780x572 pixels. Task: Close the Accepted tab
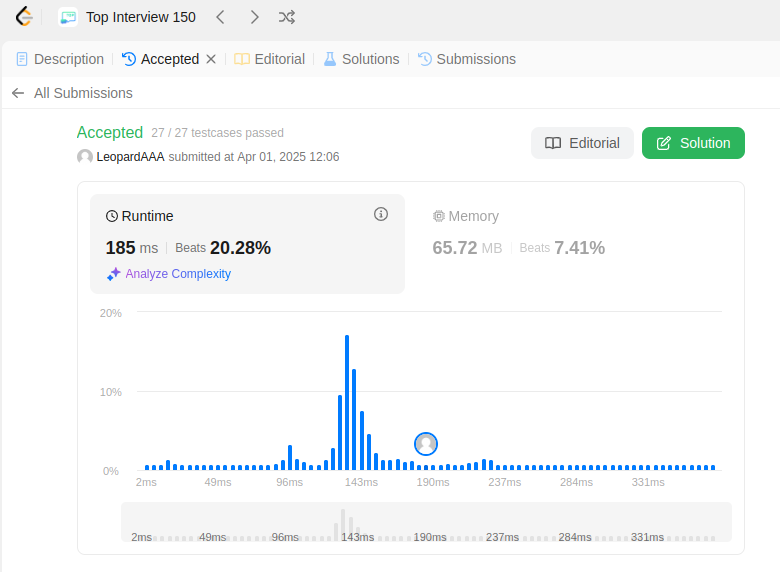(211, 59)
